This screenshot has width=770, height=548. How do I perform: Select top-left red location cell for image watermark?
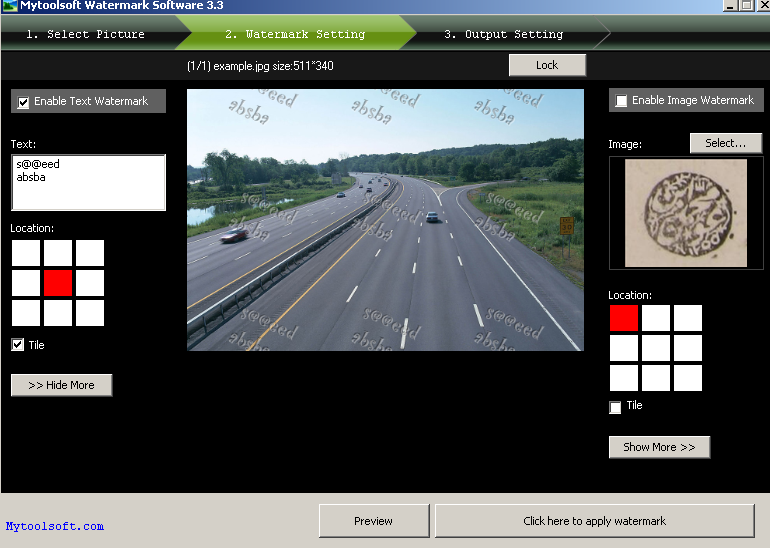tap(624, 318)
